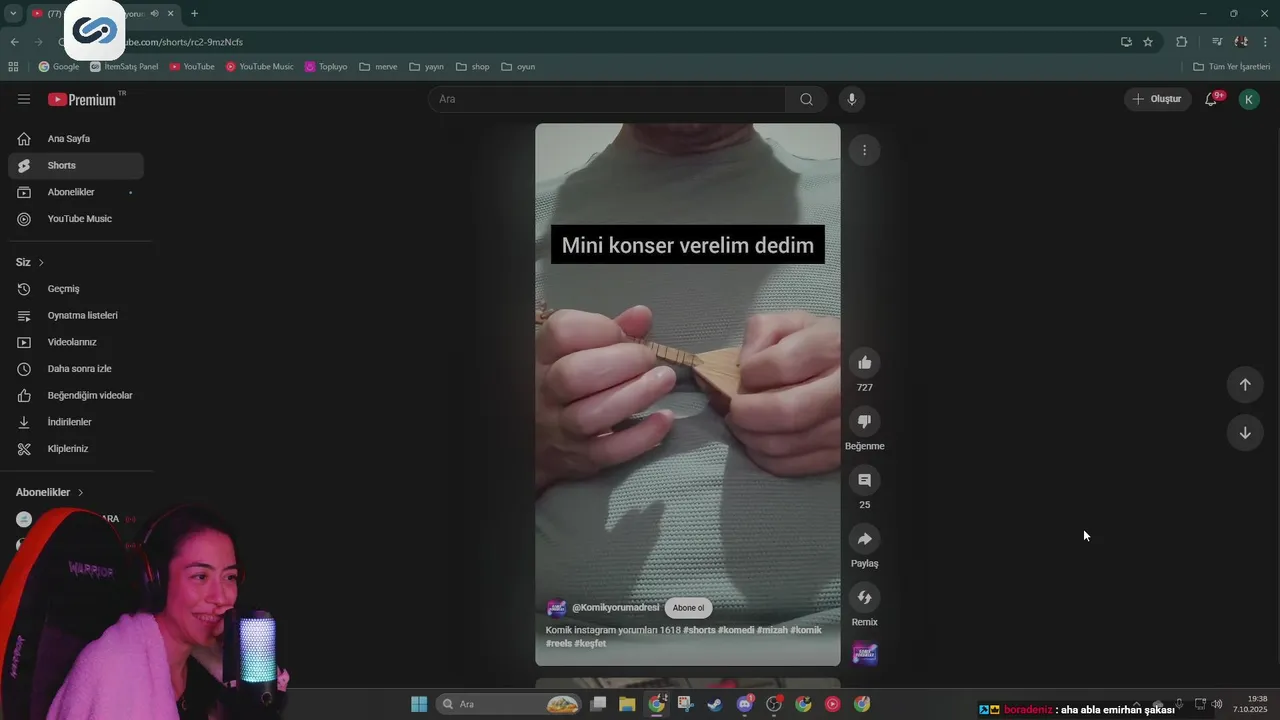Dislike the Short with the thumbs-down icon
This screenshot has width=1280, height=720.
(x=865, y=421)
